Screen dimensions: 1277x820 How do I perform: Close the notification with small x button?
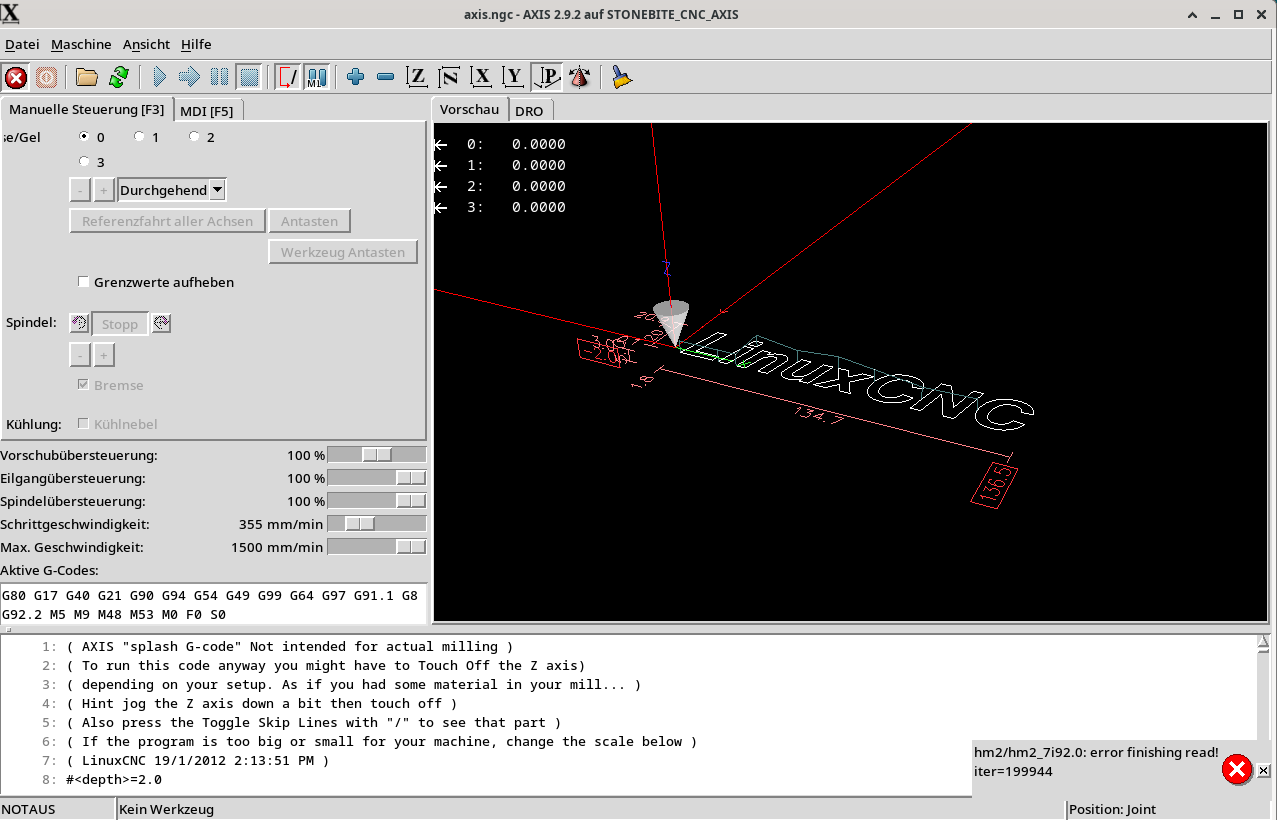[1264, 770]
